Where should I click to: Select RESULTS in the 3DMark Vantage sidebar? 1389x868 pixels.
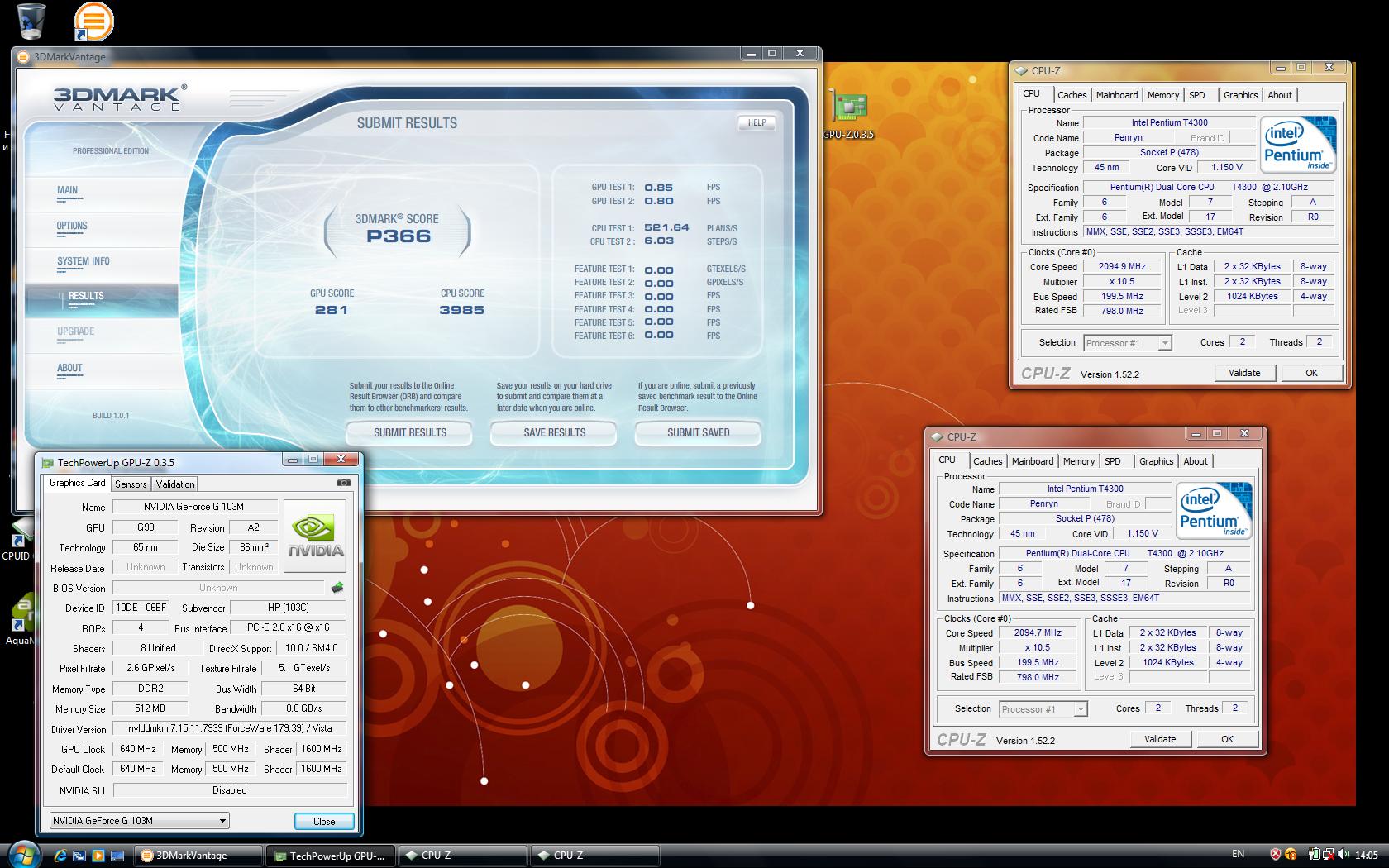103,300
